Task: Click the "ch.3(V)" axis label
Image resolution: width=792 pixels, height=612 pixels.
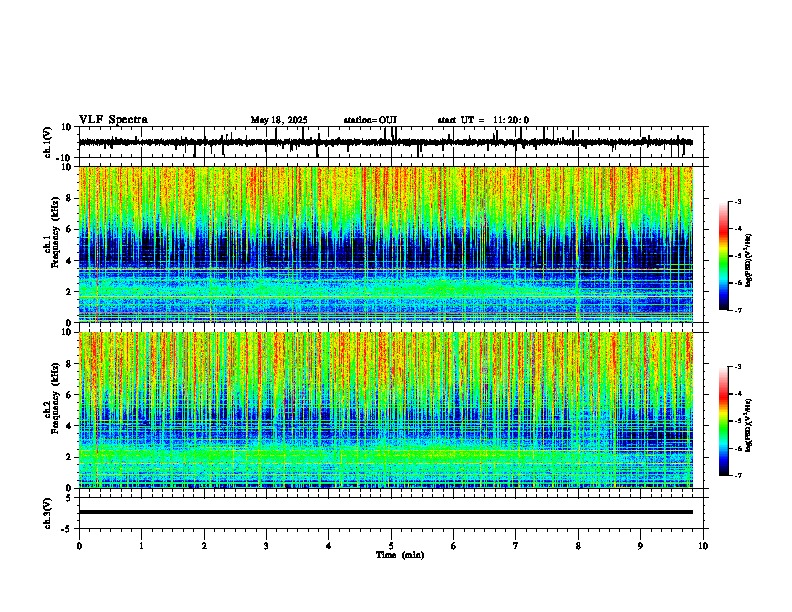Action: pyautogui.click(x=48, y=513)
